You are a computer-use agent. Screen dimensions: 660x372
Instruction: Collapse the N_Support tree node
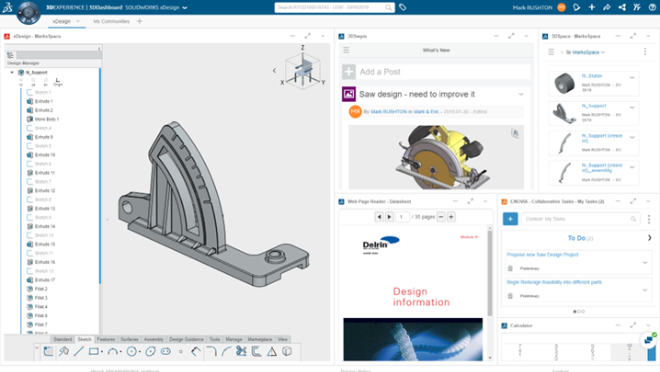coord(12,72)
